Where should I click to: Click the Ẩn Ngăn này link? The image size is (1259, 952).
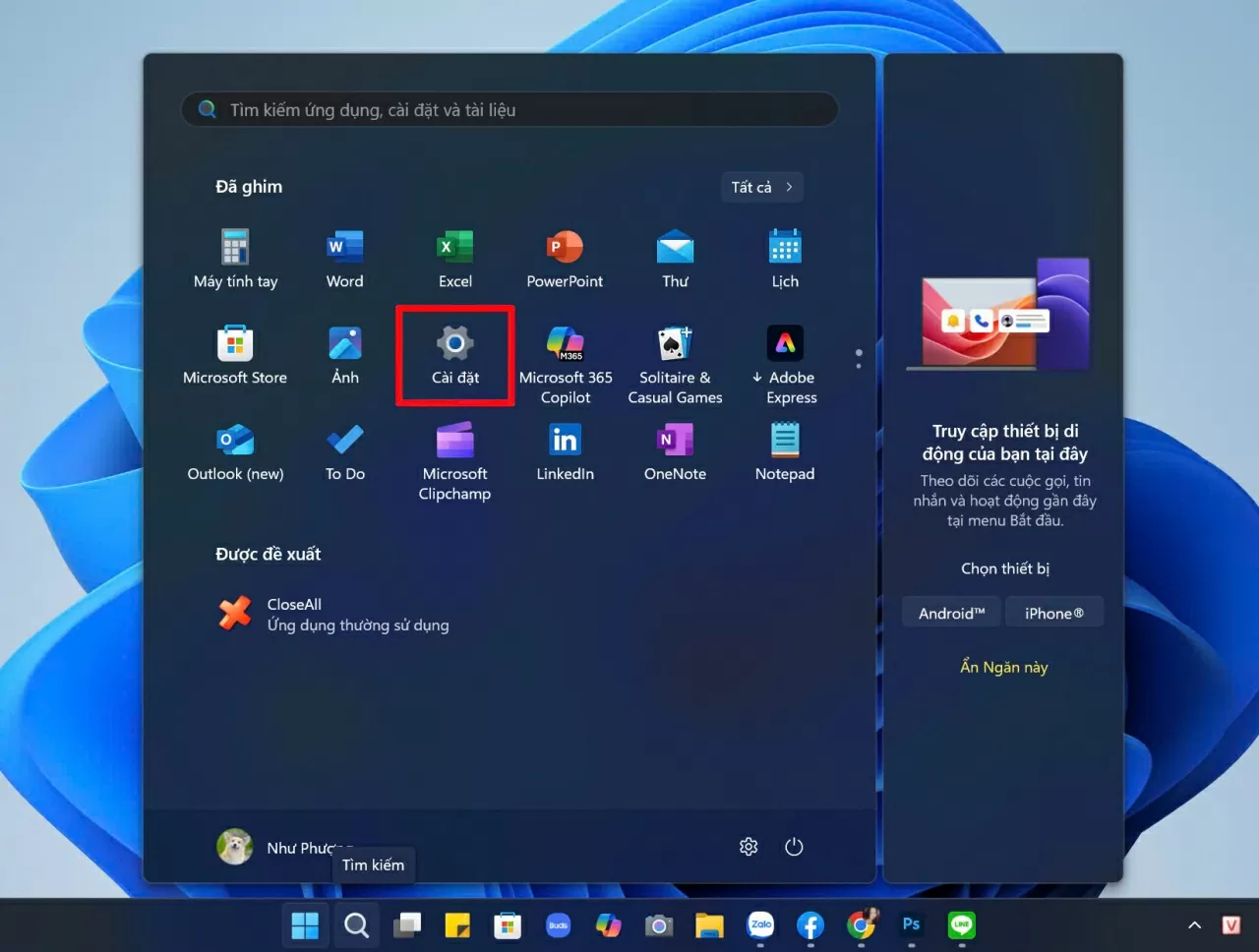tap(1003, 667)
